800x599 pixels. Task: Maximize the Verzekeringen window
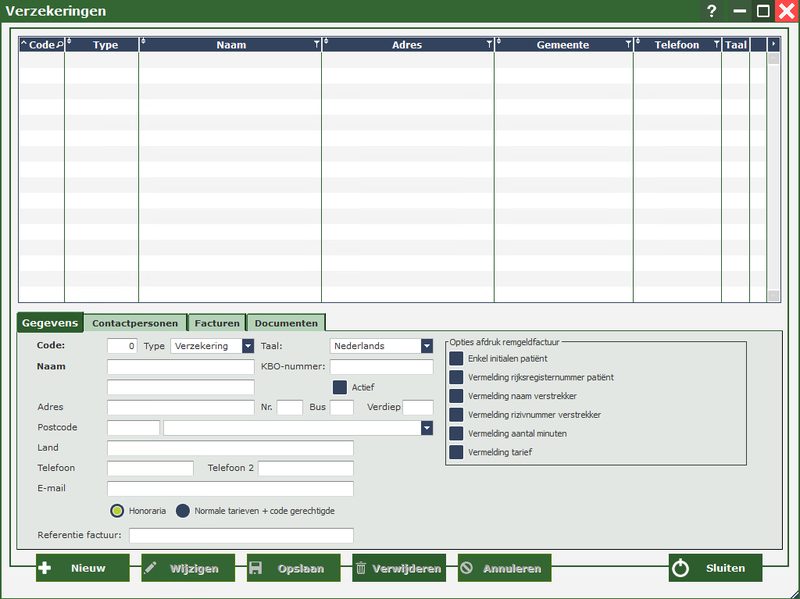[x=763, y=11]
